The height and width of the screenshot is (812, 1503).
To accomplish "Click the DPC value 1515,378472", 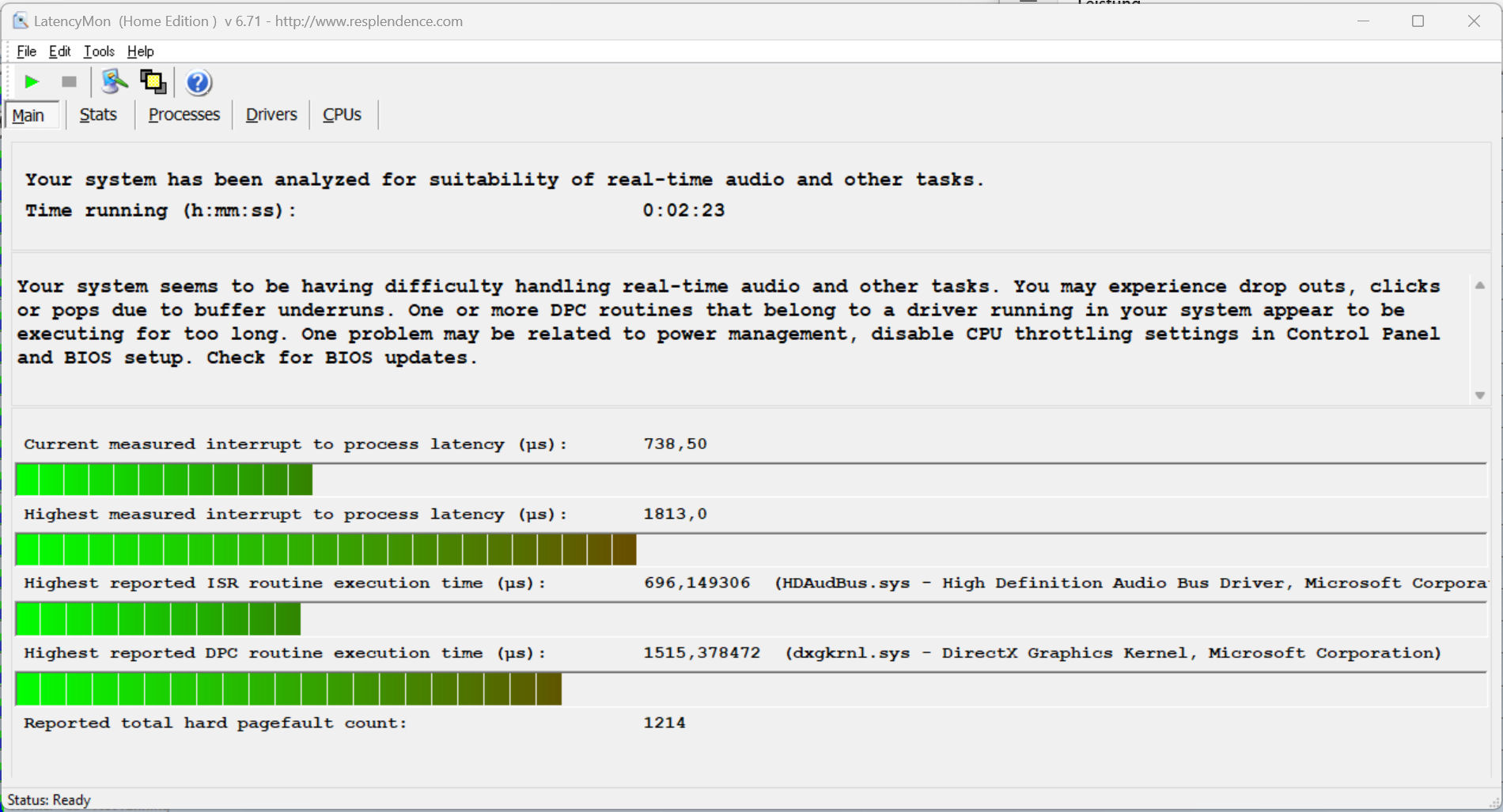I will click(702, 653).
